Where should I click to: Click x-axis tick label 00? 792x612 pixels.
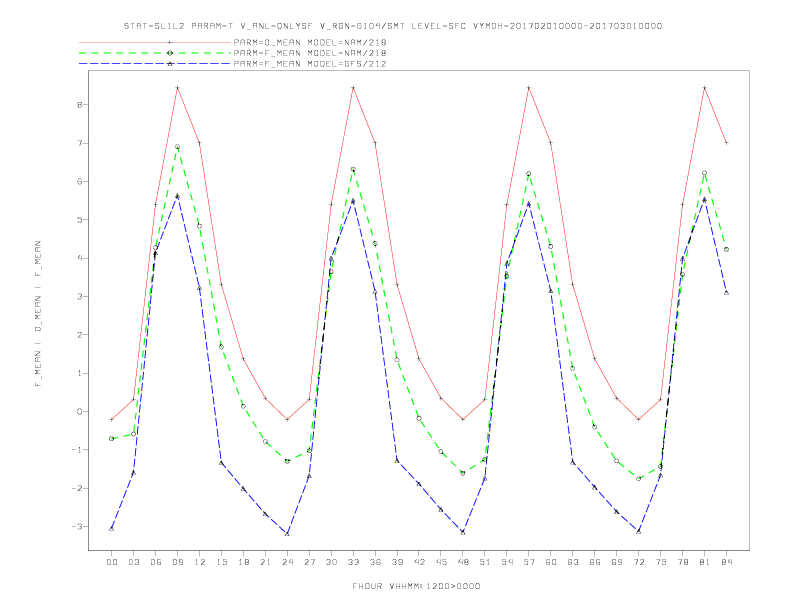click(112, 562)
